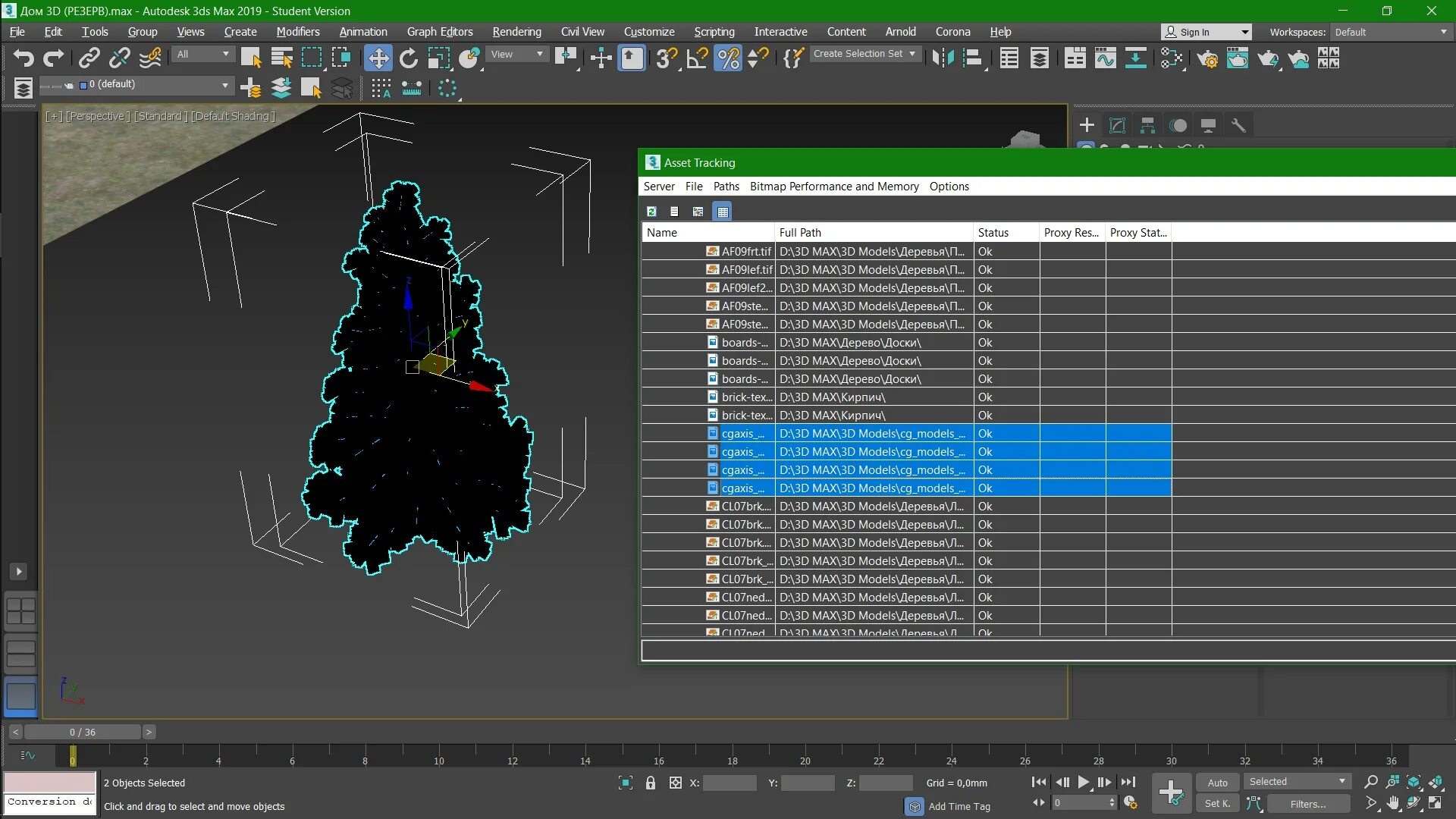
Task: Toggle Percent Snap on toolbar
Action: [728, 58]
